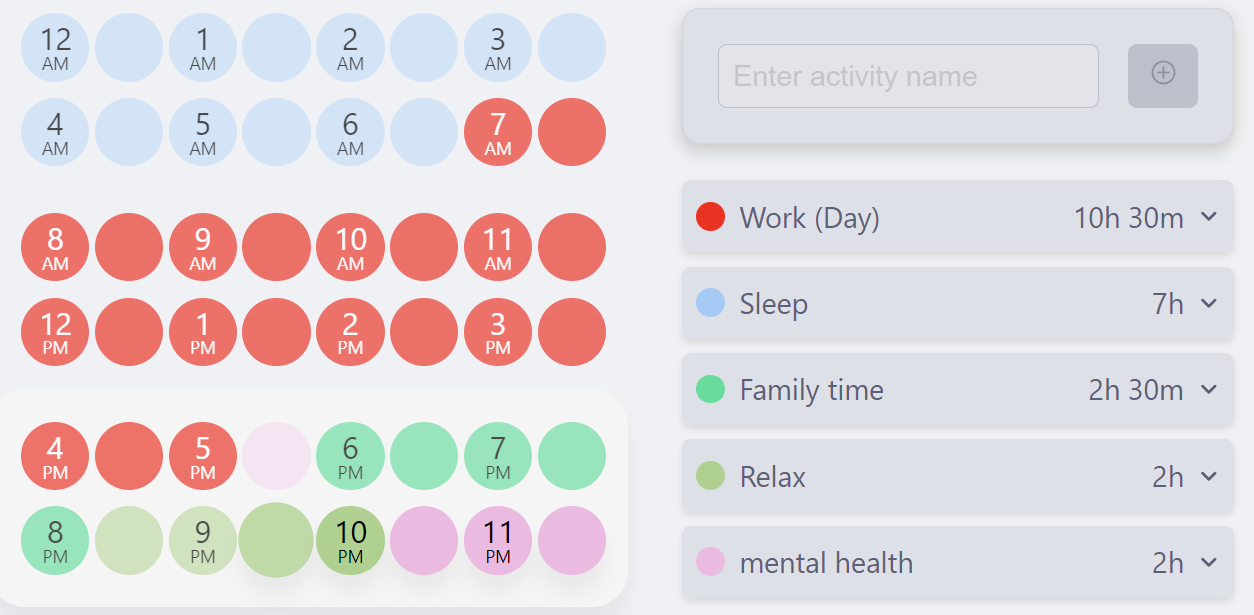
Task: Click the 11 PM time circle
Action: pos(498,540)
